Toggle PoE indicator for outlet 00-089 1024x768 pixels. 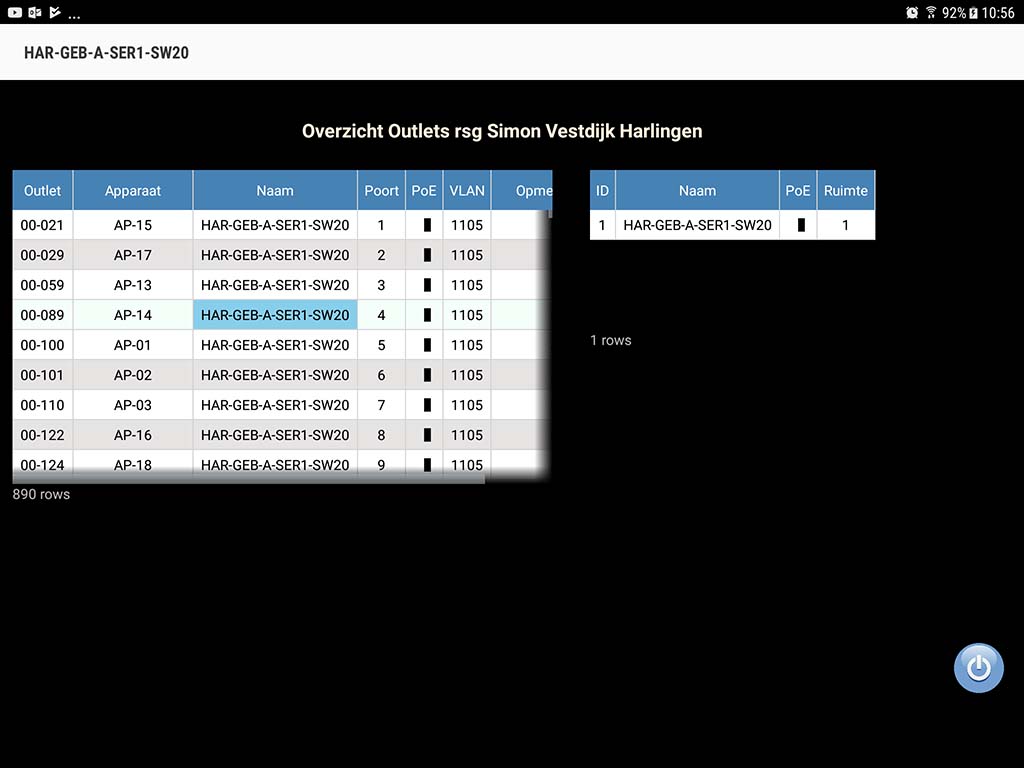click(427, 315)
